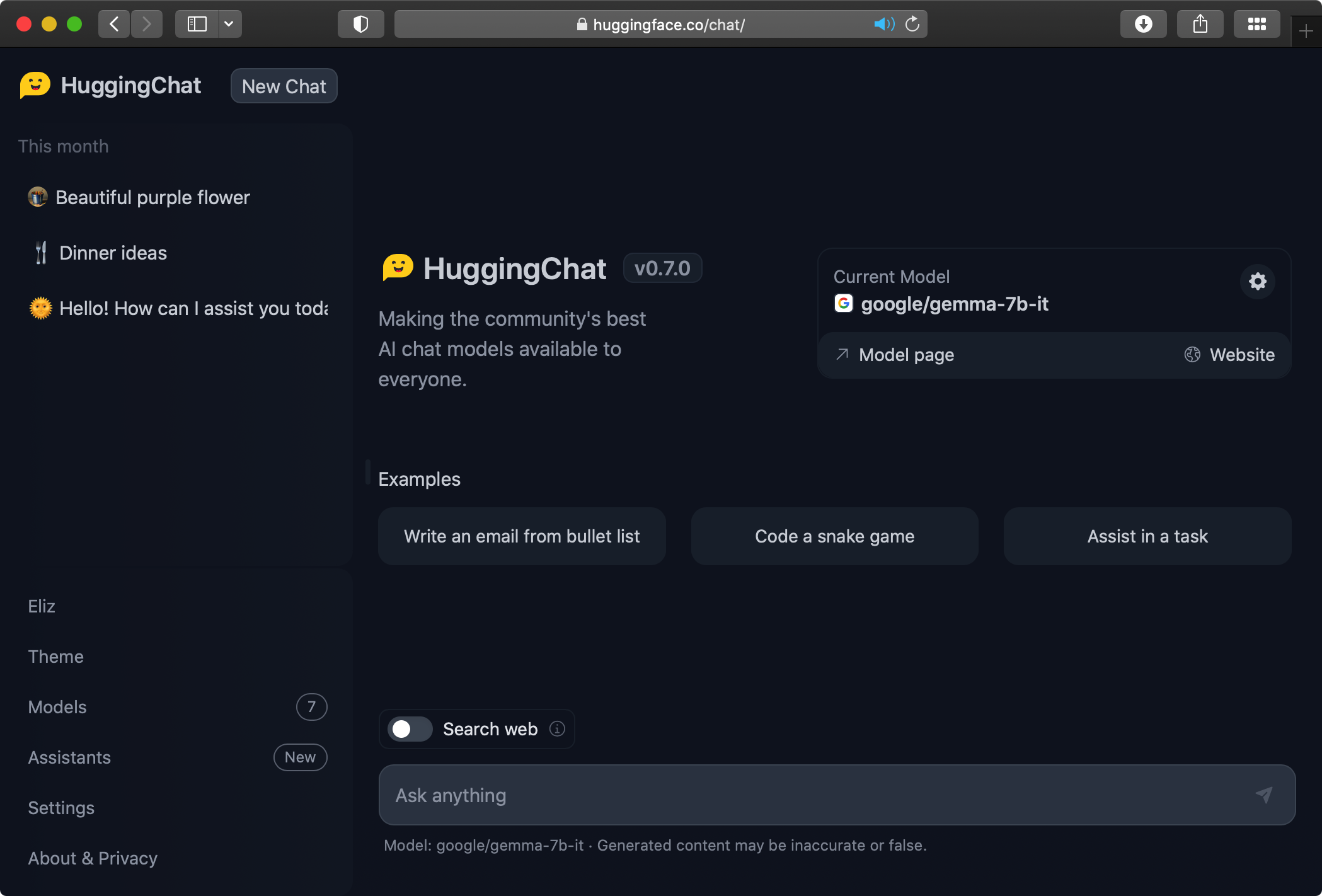This screenshot has width=1322, height=896.
Task: Click the Search web info icon
Action: click(x=557, y=728)
